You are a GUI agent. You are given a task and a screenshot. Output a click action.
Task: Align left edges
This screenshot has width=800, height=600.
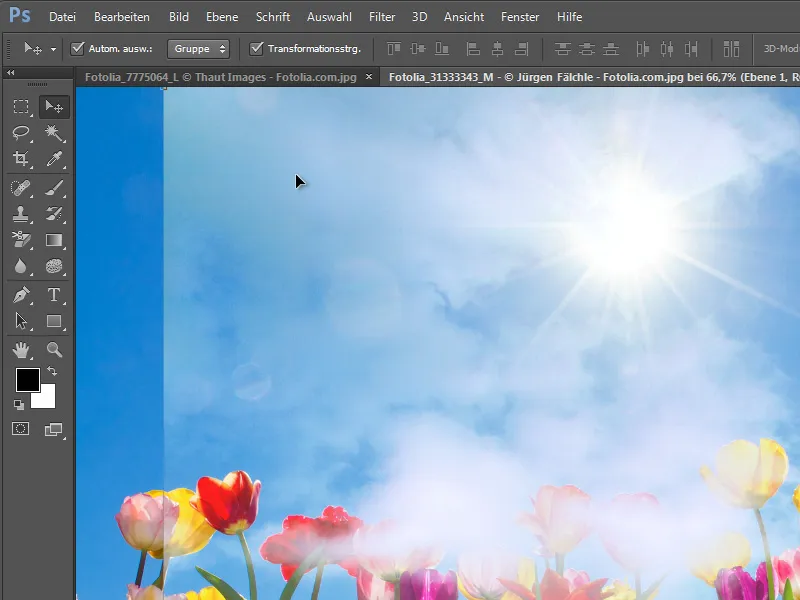(x=473, y=49)
